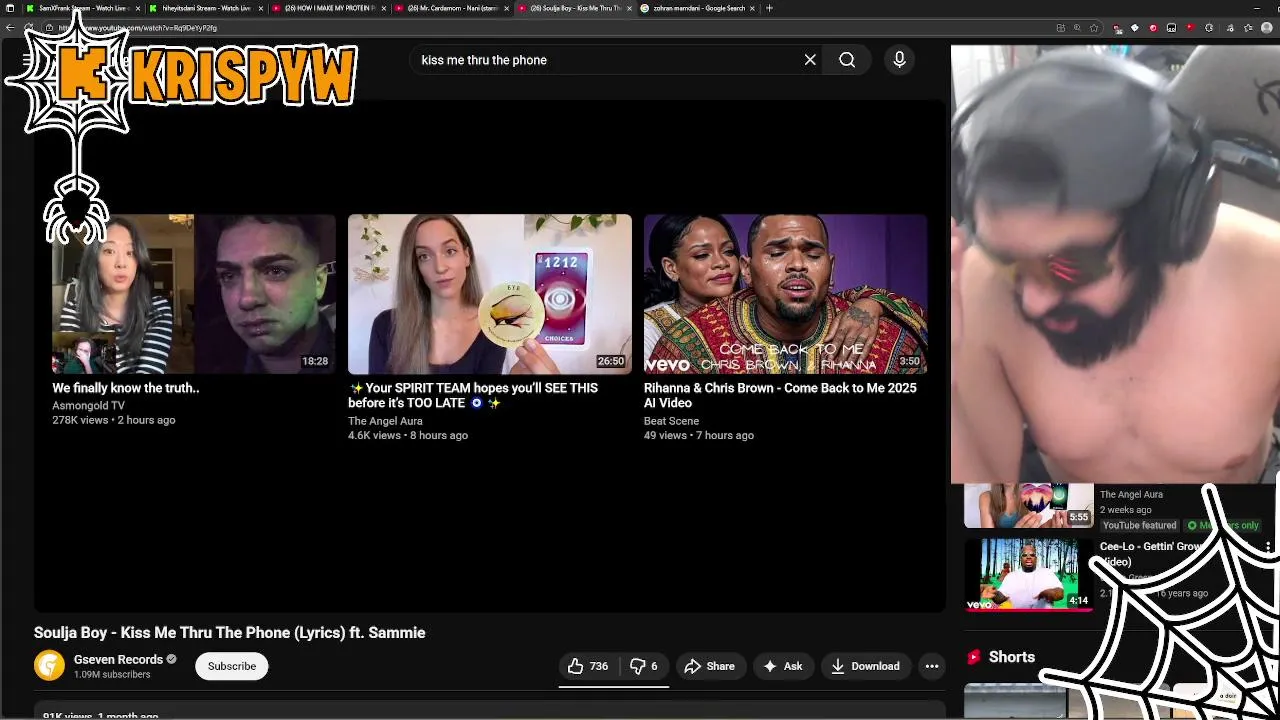The image size is (1280, 720).
Task: Click the Beat Scene channel name
Action: (671, 421)
